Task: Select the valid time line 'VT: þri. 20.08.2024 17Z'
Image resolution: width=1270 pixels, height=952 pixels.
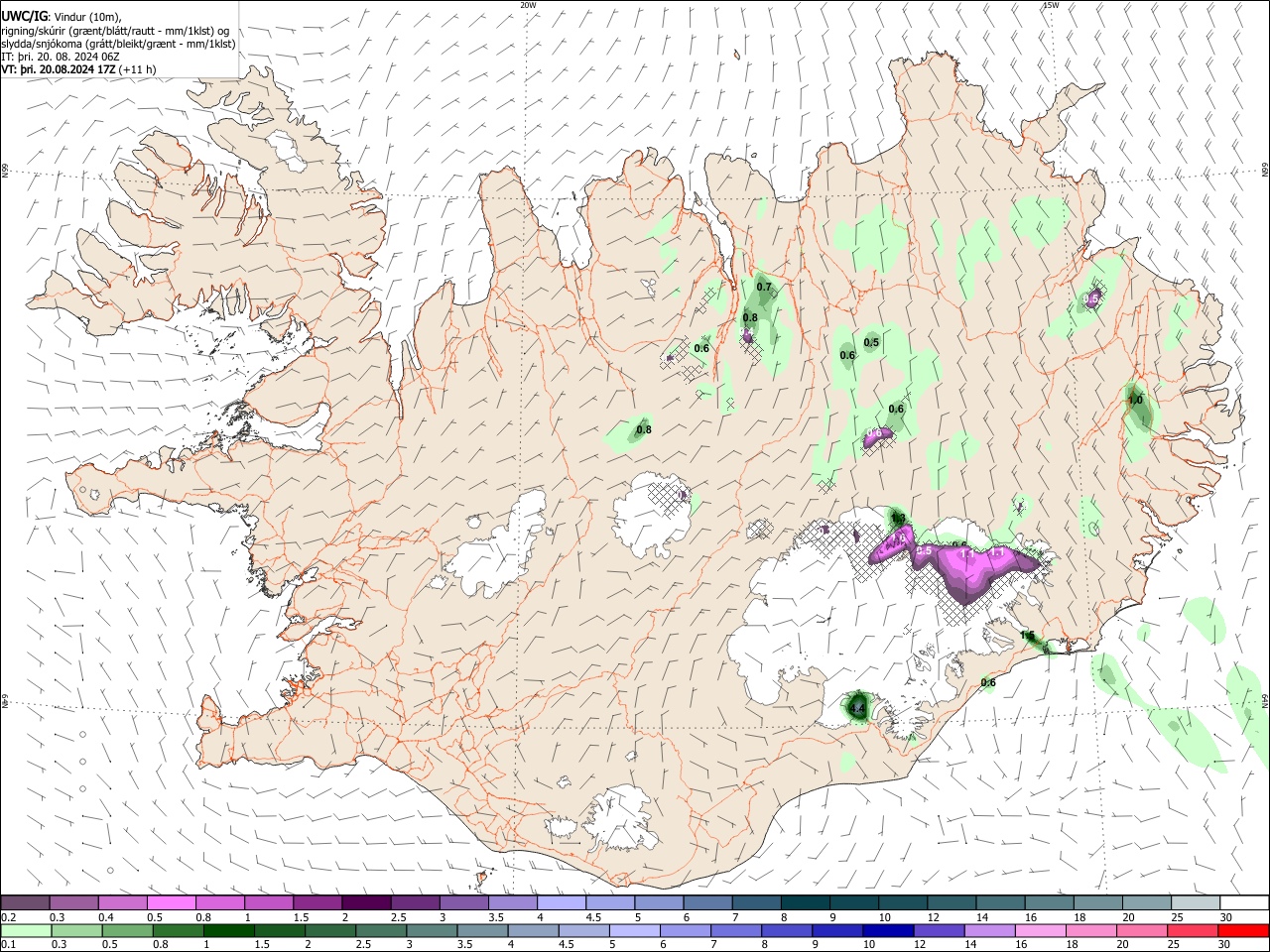Action: pyautogui.click(x=59, y=69)
